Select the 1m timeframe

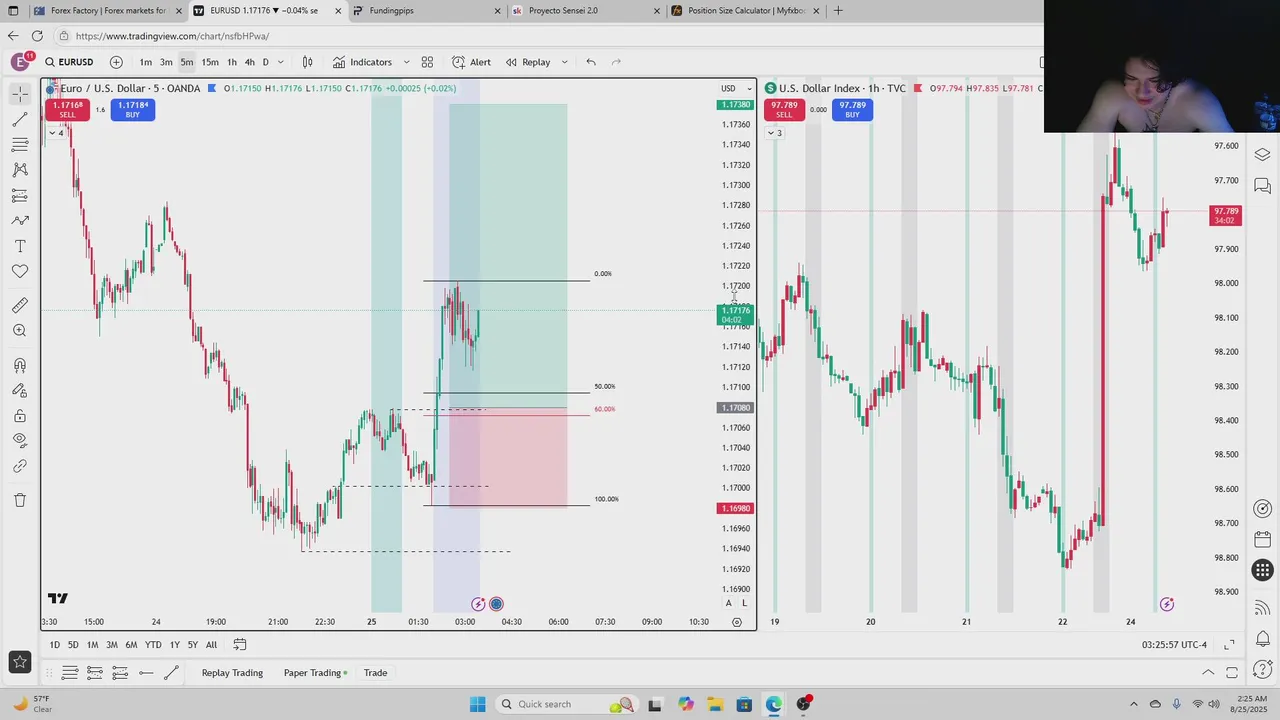click(146, 62)
